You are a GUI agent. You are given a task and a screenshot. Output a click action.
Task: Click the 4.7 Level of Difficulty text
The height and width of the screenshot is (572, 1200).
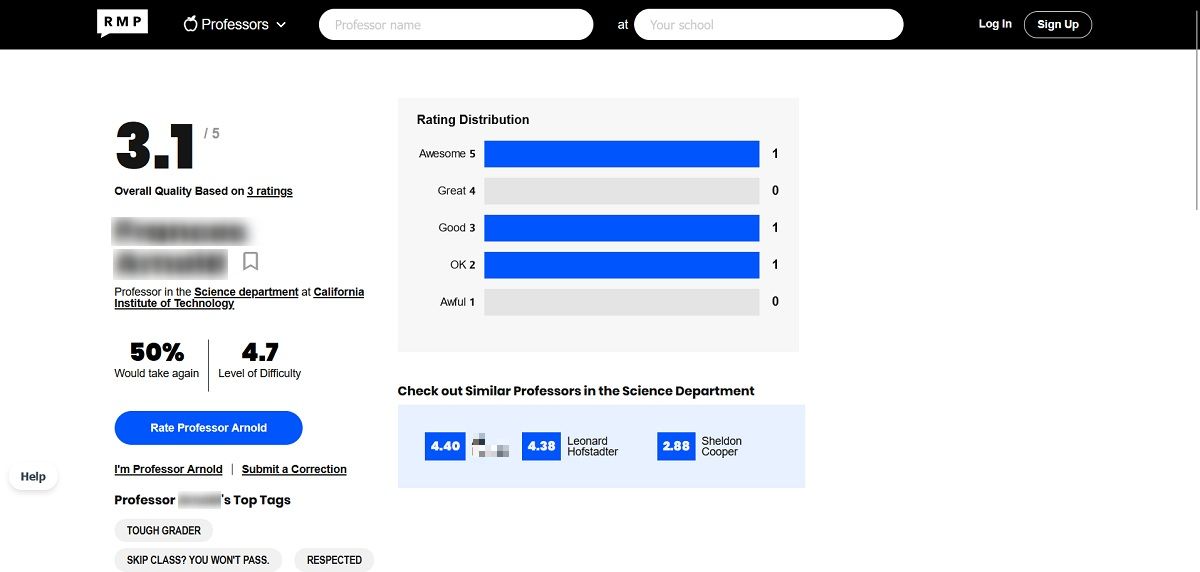260,361
